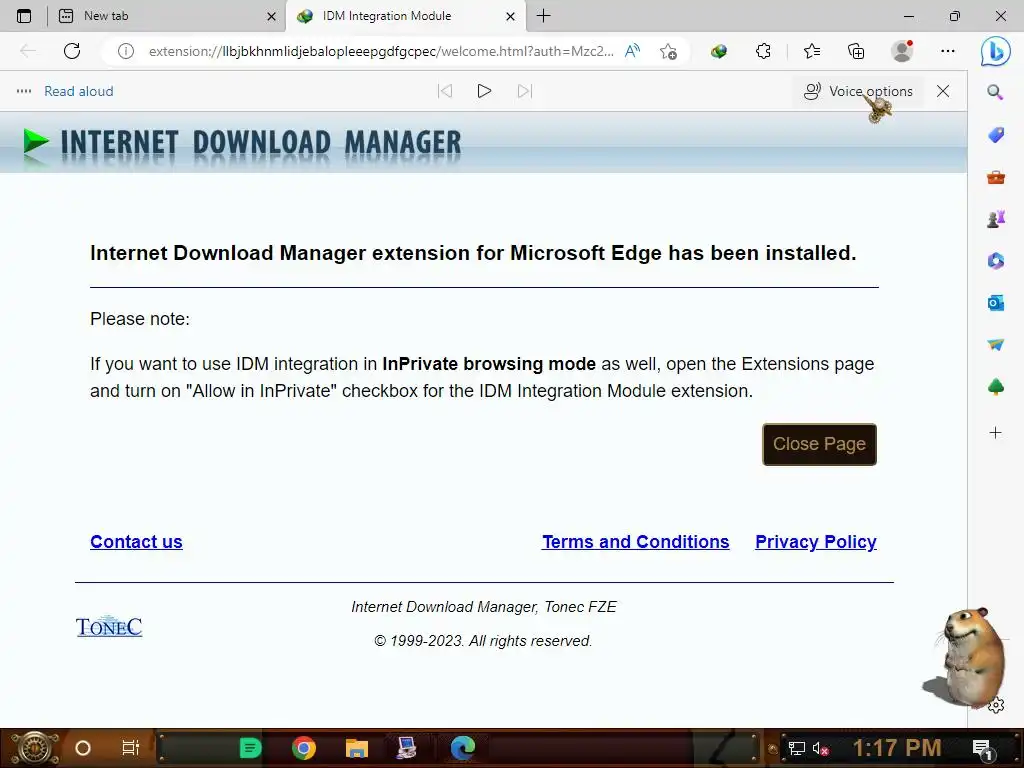The height and width of the screenshot is (768, 1024).
Task: Open File Explorer from taskbar
Action: click(357, 748)
